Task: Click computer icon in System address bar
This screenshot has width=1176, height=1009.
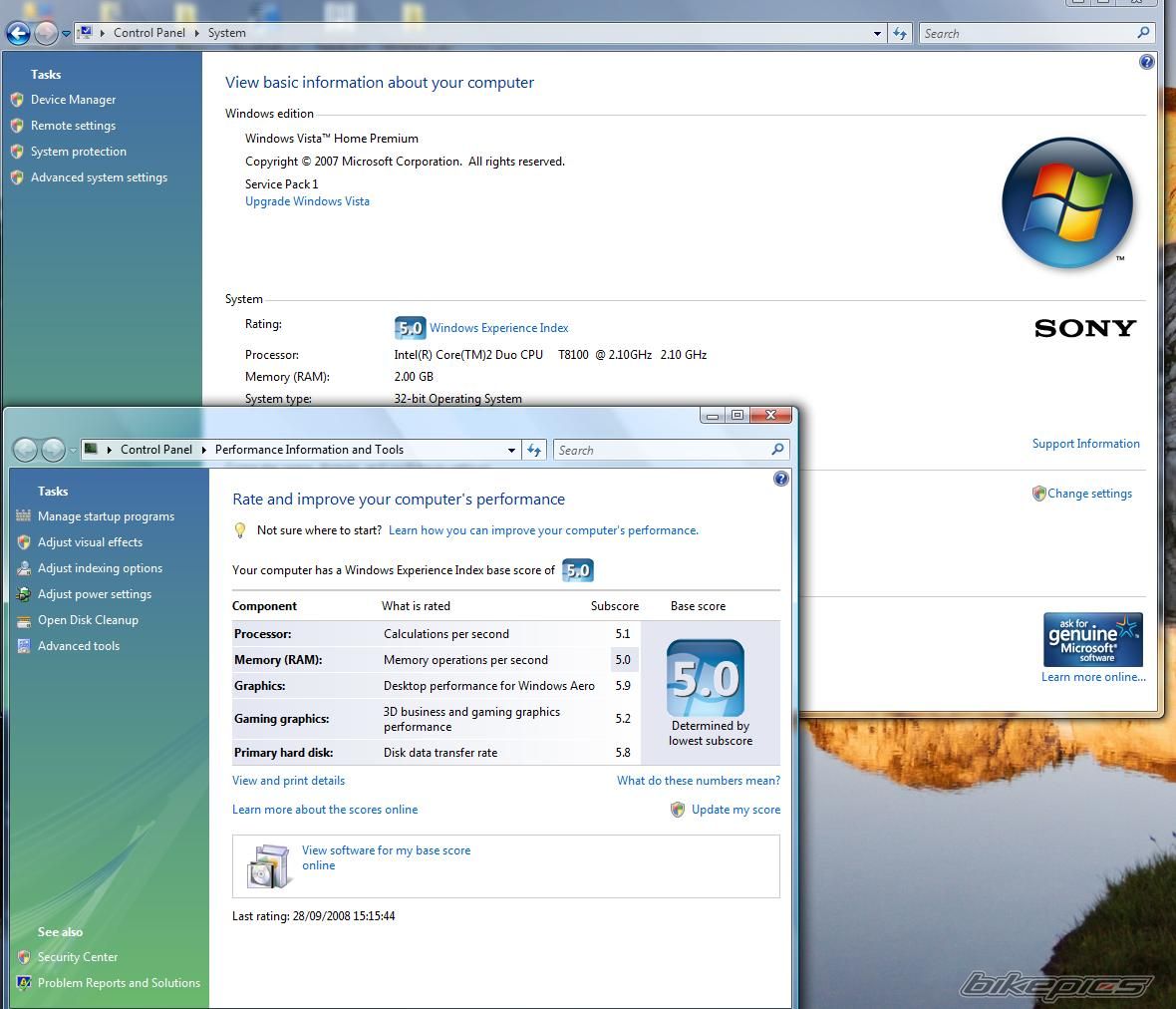Action: (x=86, y=32)
